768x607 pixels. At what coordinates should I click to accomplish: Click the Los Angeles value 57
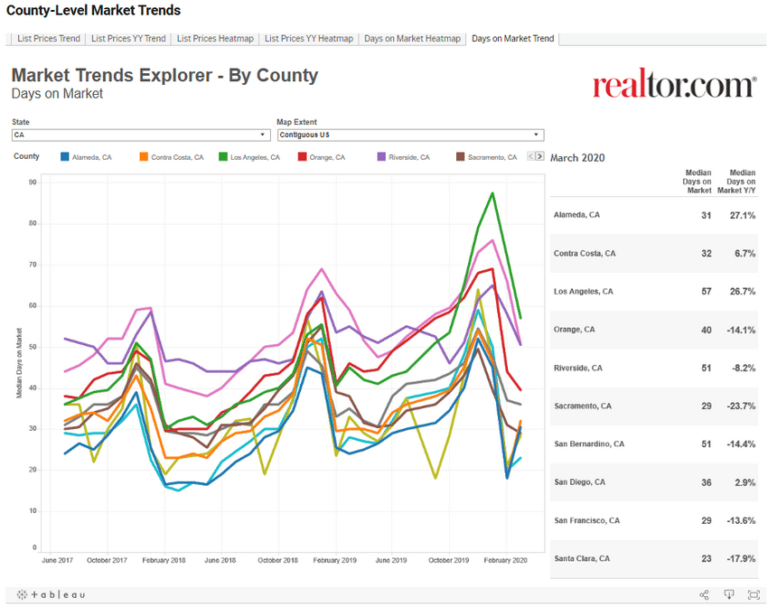click(706, 291)
